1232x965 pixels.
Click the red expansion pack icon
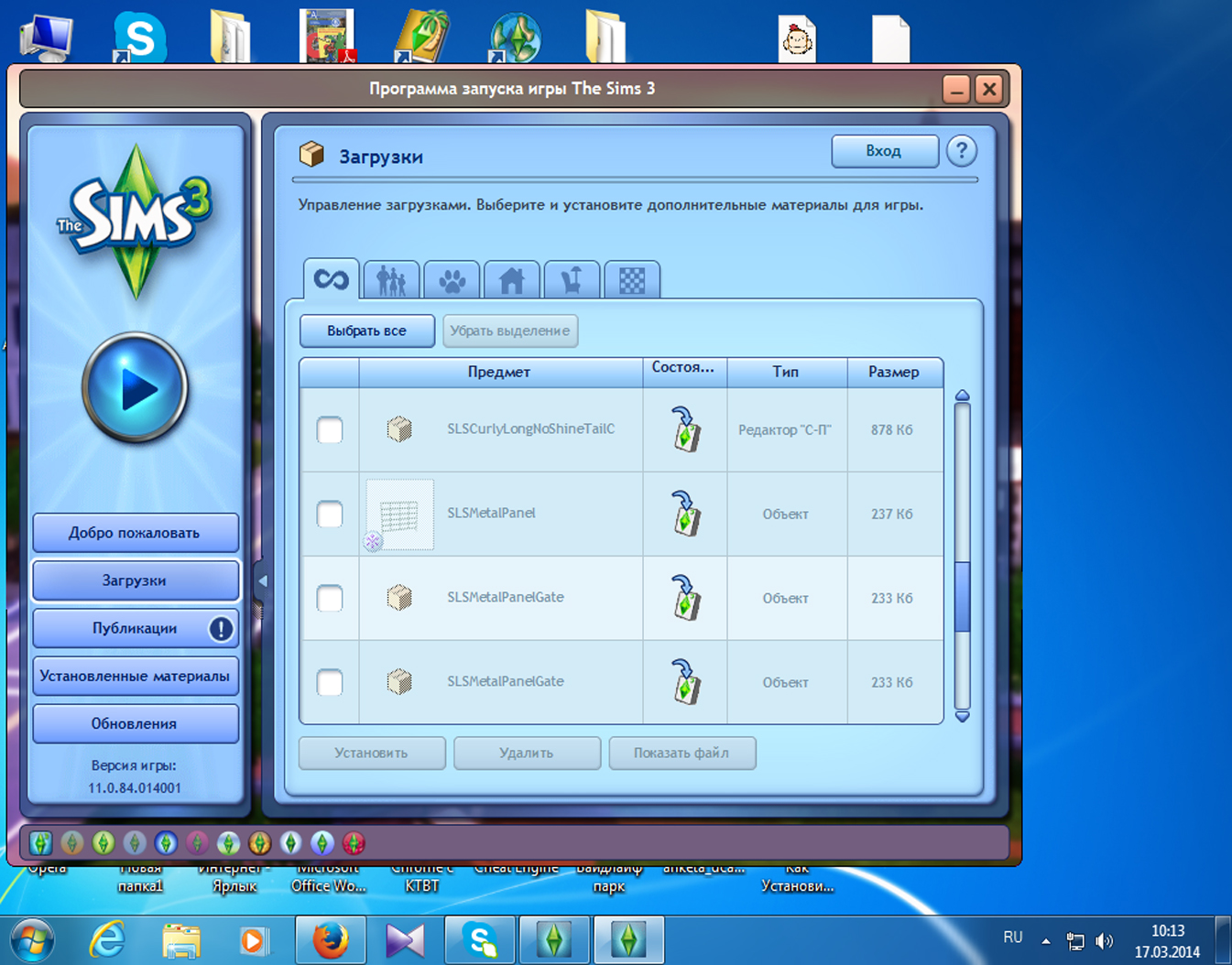[x=354, y=842]
